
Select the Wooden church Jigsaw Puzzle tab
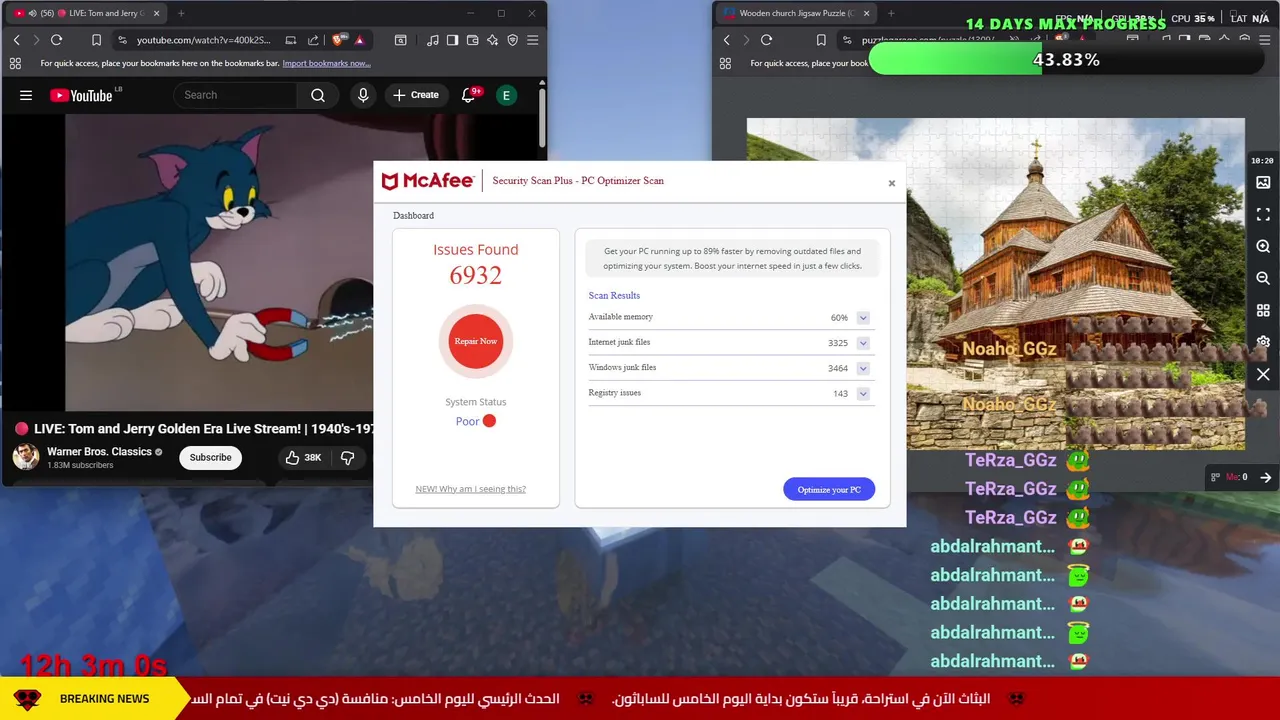pyautogui.click(x=795, y=13)
